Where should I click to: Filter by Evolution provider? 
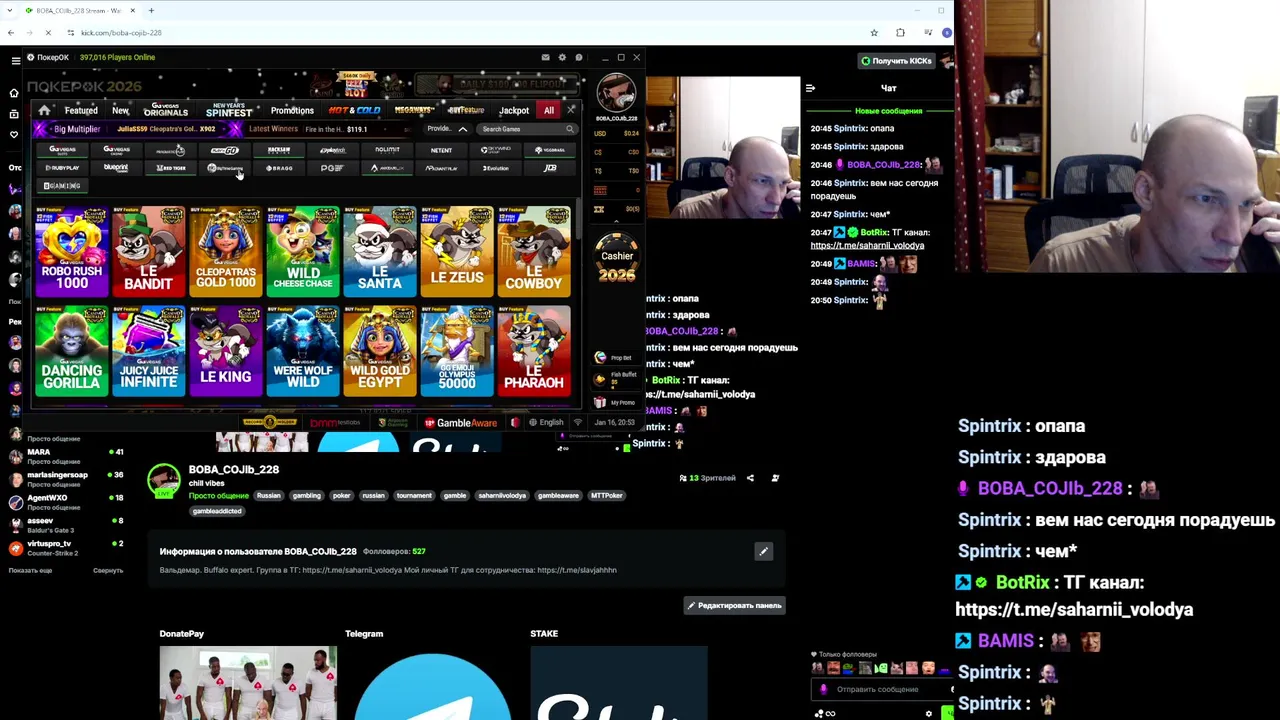pyautogui.click(x=496, y=168)
